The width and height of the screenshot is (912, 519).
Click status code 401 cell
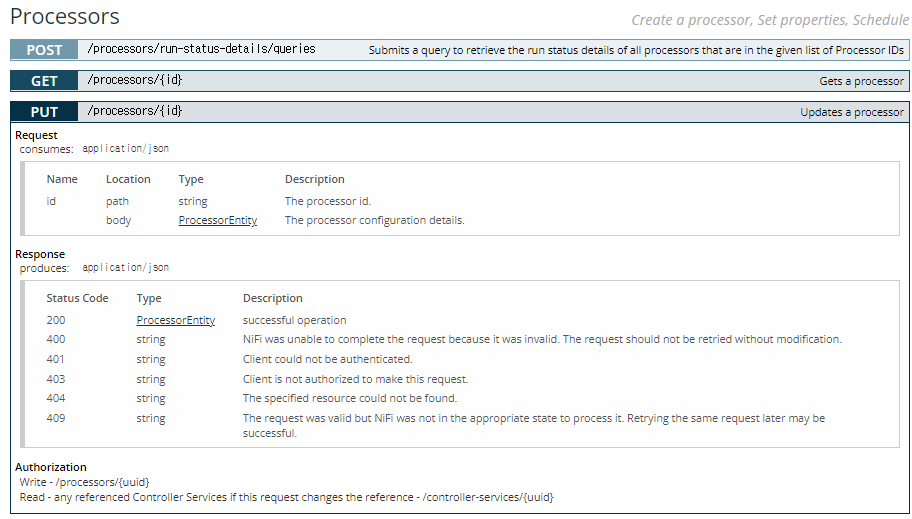(x=56, y=359)
